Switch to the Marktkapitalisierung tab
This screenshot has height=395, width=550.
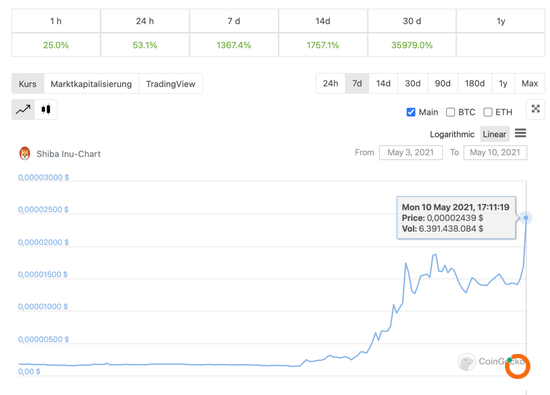tap(91, 84)
